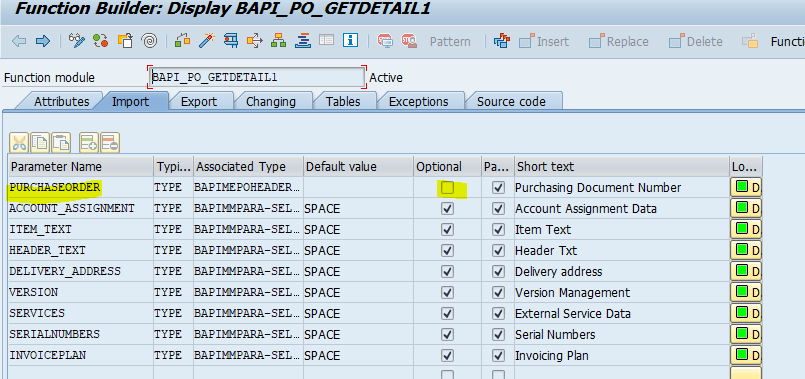805x379 pixels.
Task: Click the Paste clipboard icon above table
Action: tap(61, 142)
